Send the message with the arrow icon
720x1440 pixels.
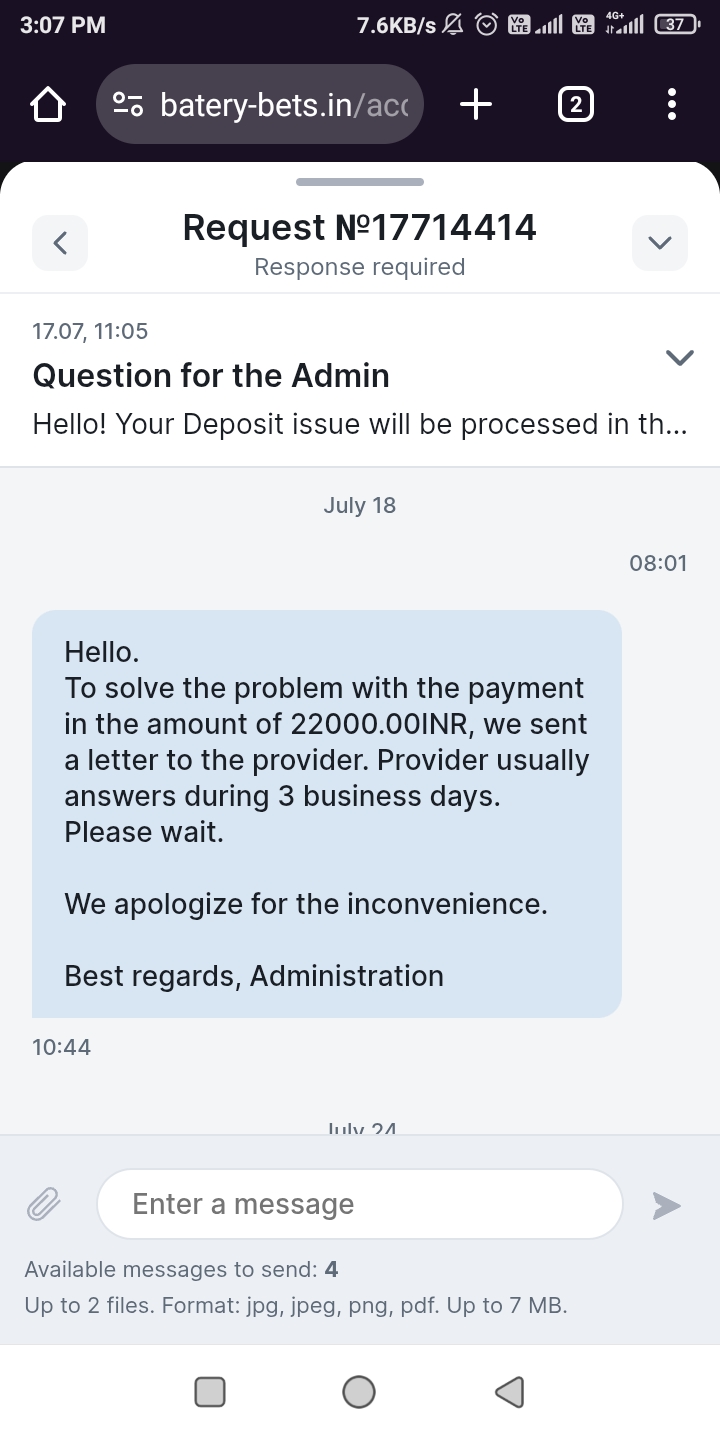click(666, 1205)
